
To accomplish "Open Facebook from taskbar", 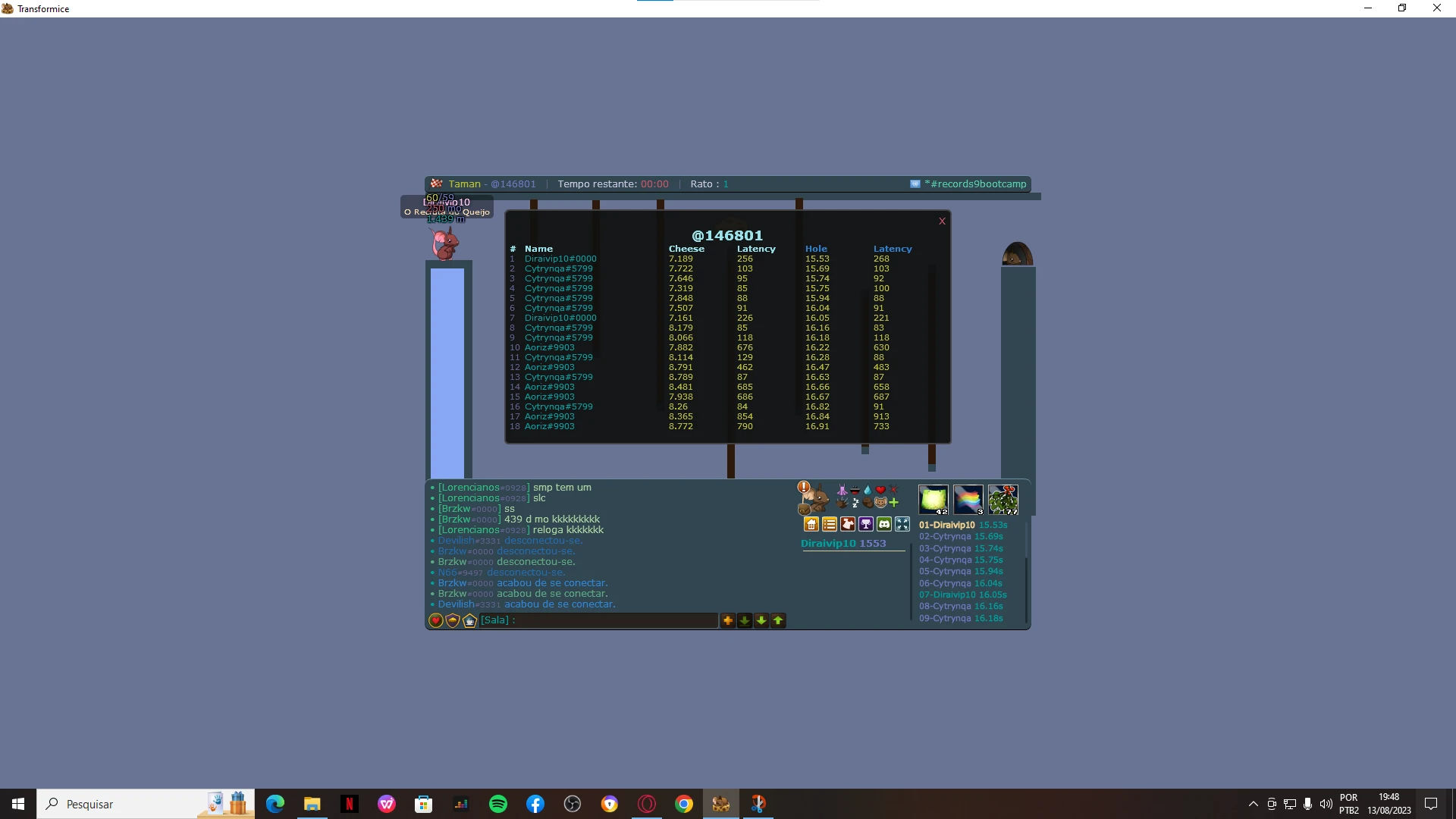I will click(x=535, y=804).
